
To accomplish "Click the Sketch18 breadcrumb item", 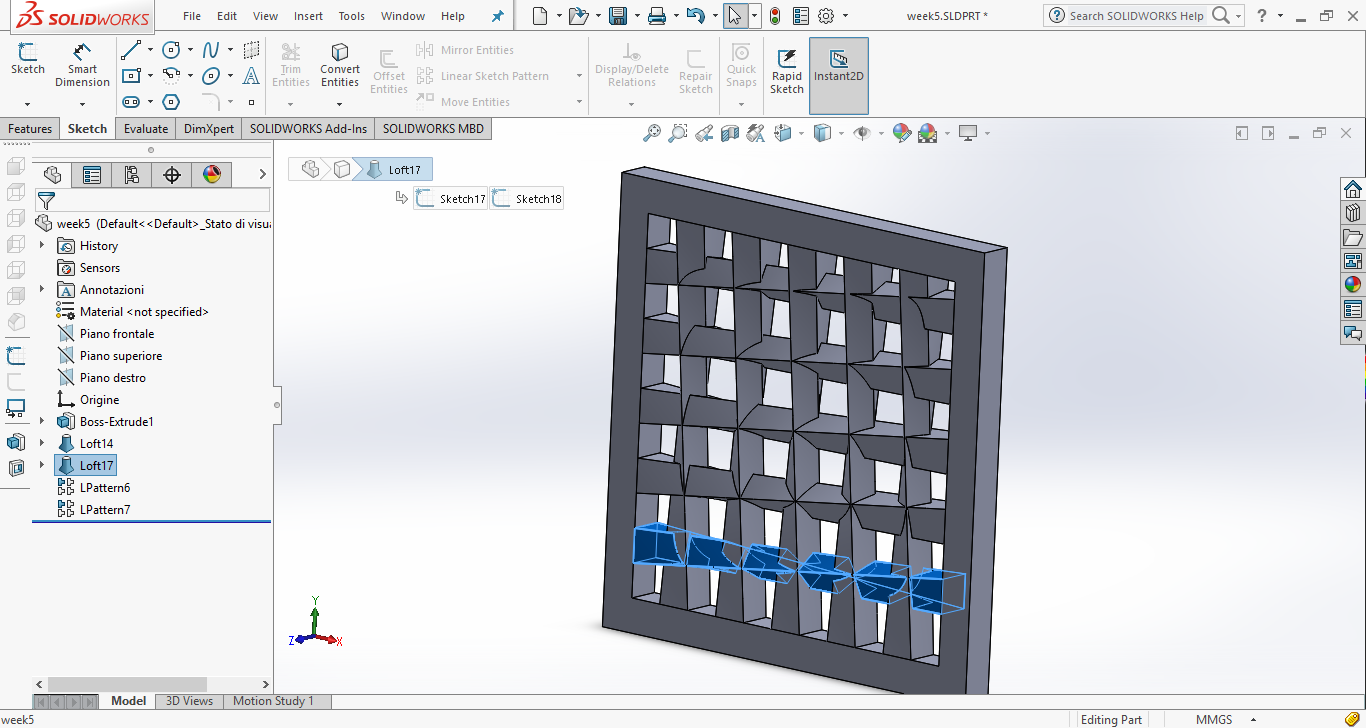I will [x=527, y=198].
